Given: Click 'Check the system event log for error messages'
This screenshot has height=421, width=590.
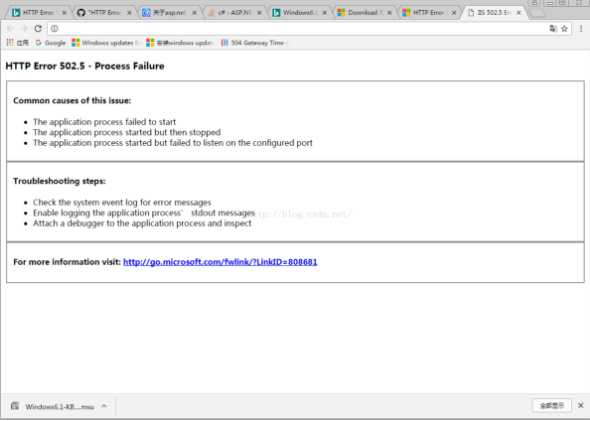Looking at the screenshot, I should click(122, 202).
